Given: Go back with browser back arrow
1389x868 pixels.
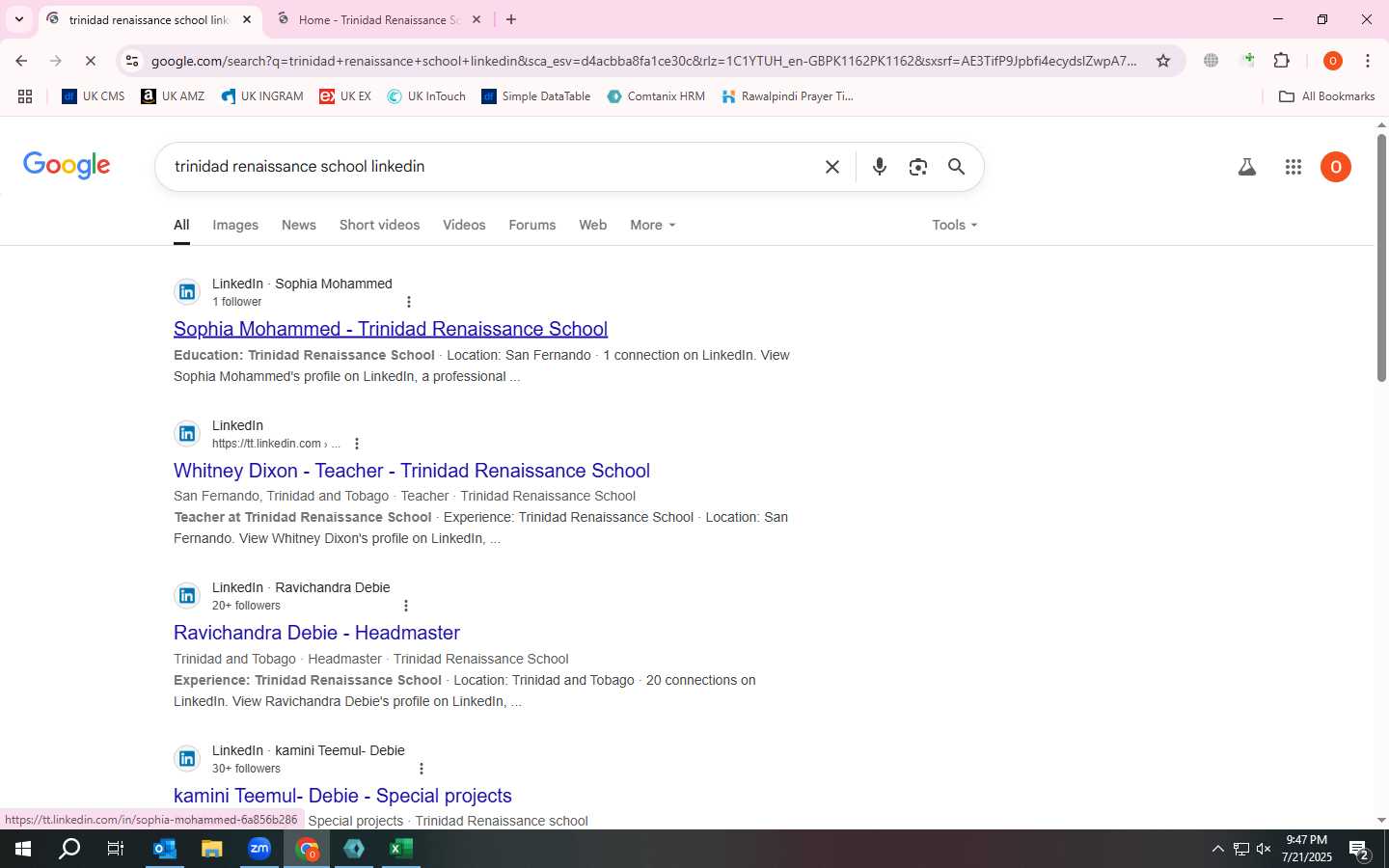Looking at the screenshot, I should point(21,61).
